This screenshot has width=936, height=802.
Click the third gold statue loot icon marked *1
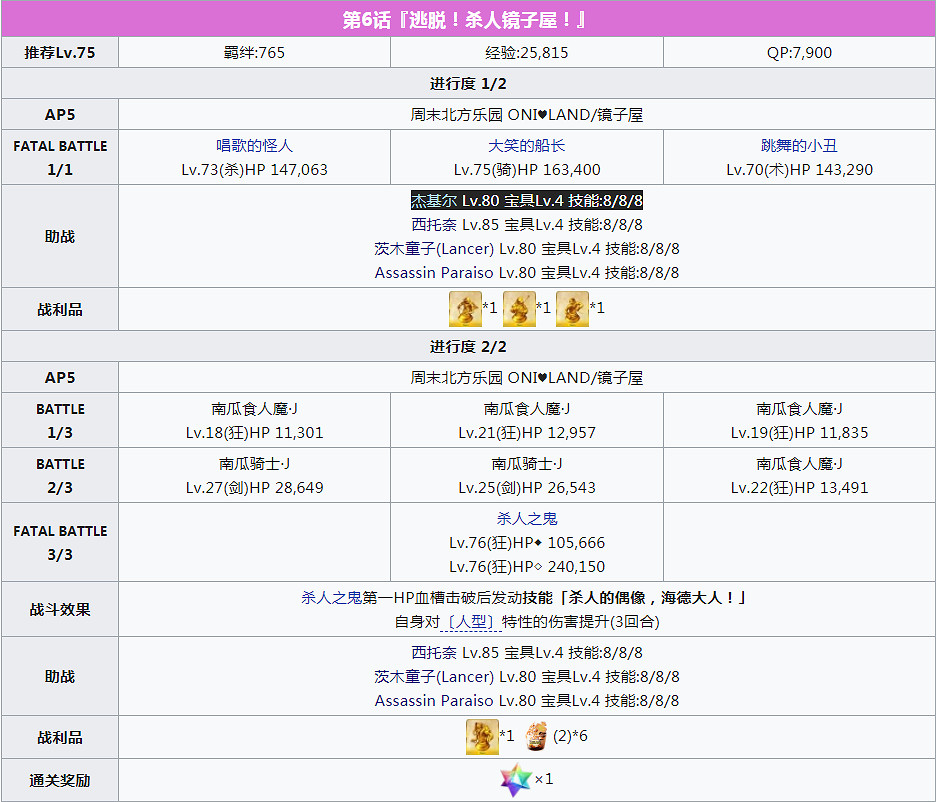573,308
